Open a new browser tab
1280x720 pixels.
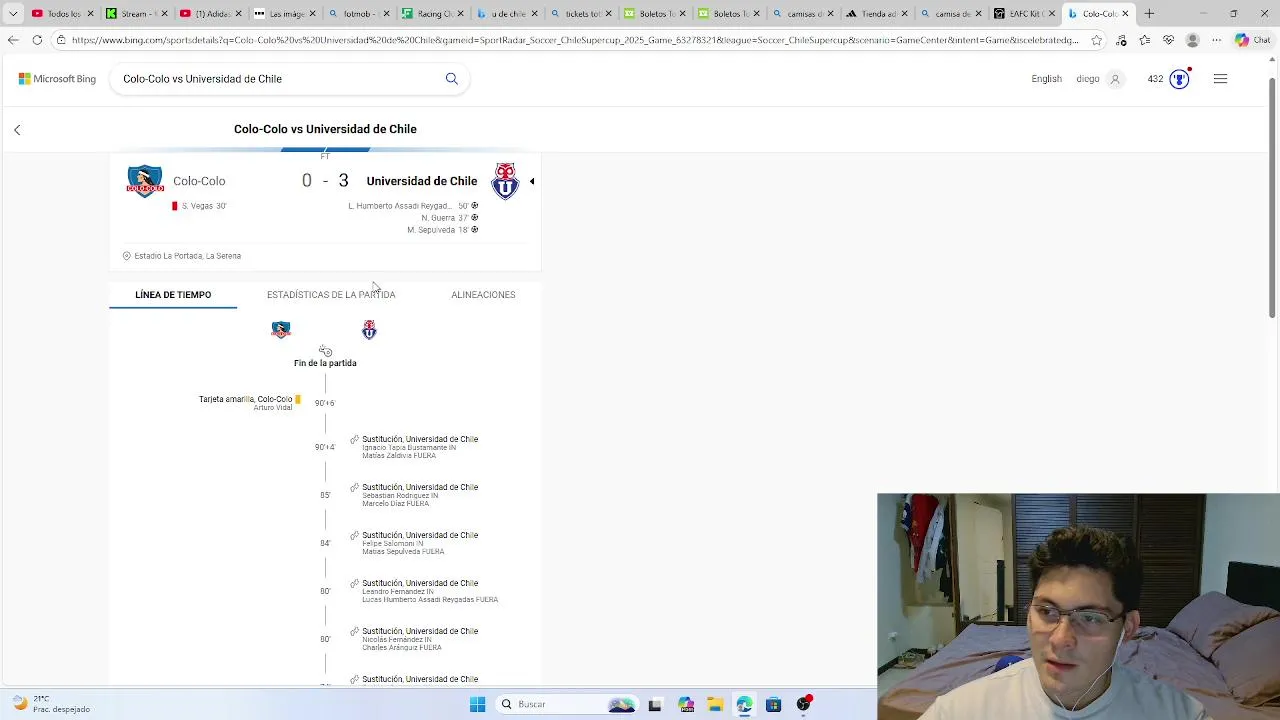click(1149, 14)
